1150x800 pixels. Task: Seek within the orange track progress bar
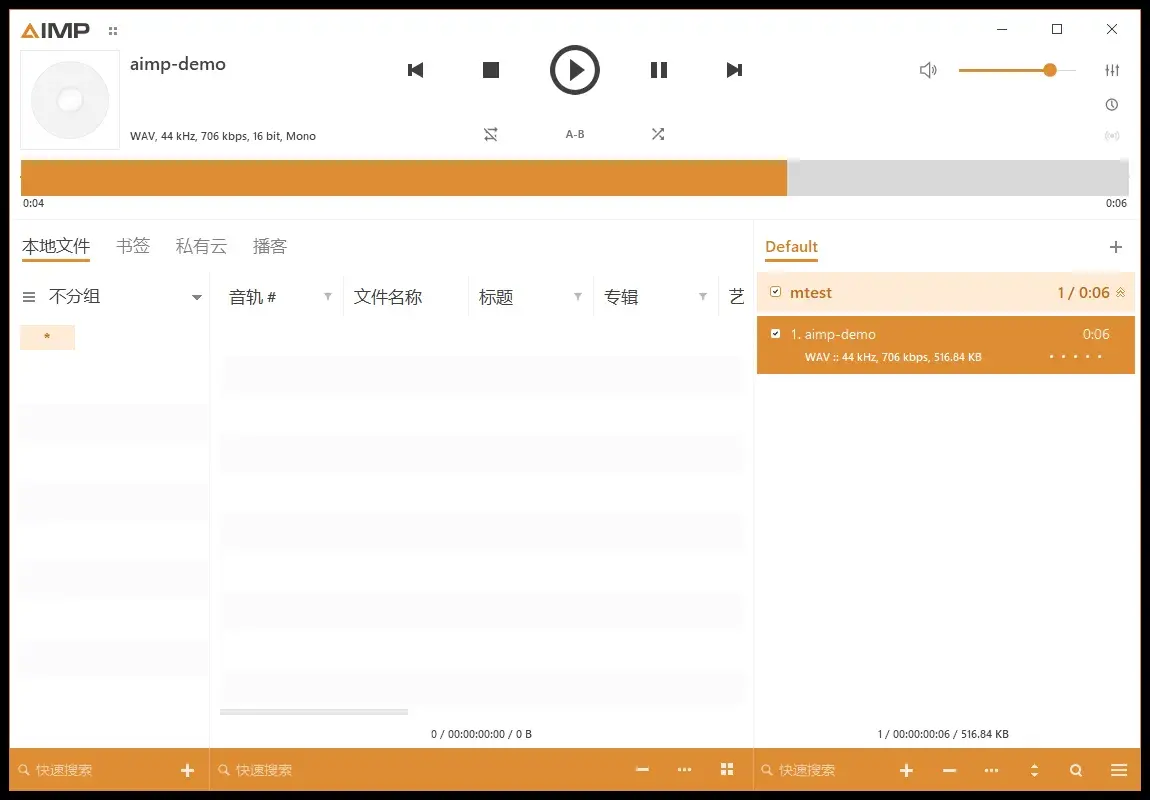pyautogui.click(x=403, y=178)
